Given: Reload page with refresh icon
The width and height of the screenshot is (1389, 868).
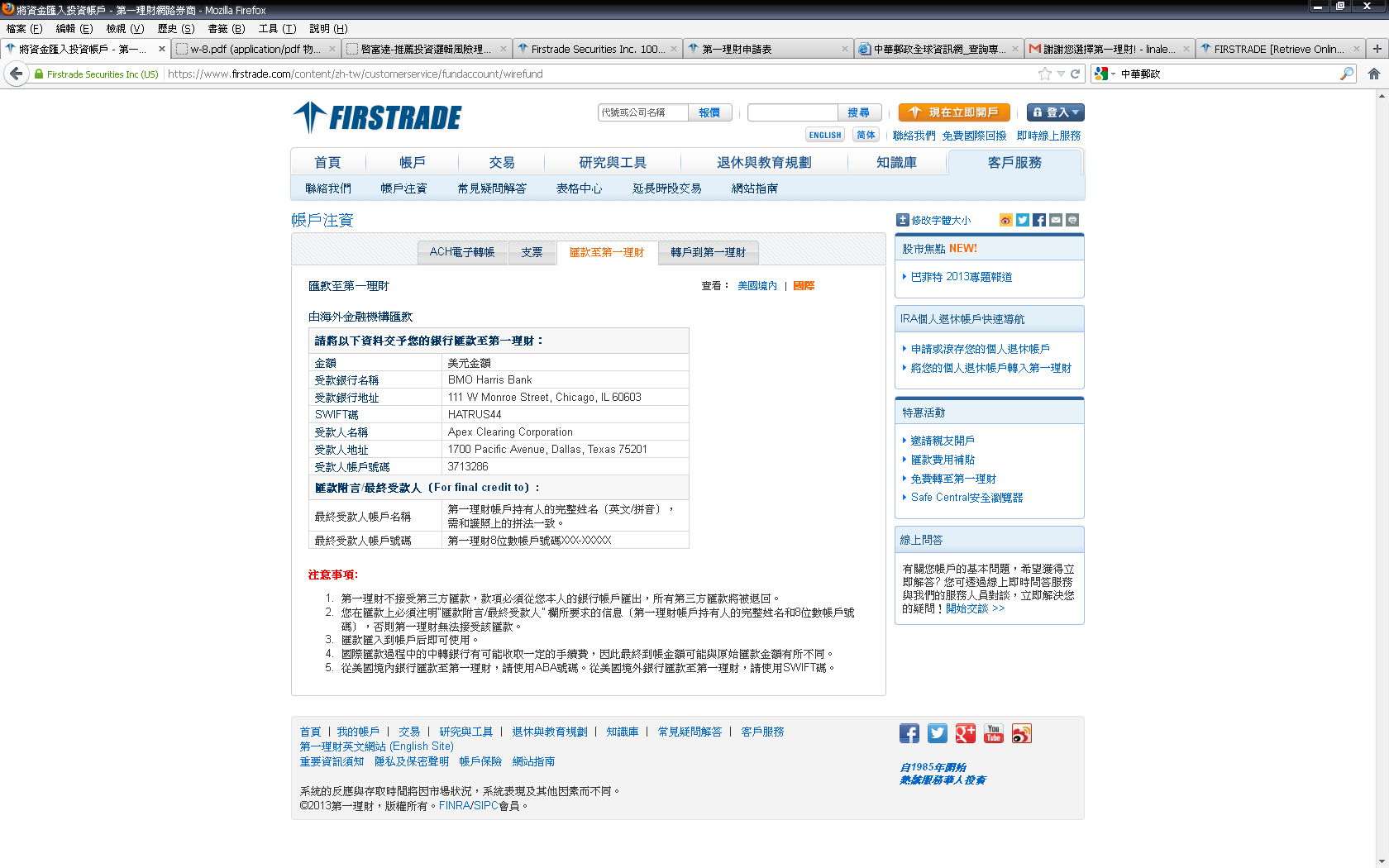Looking at the screenshot, I should tap(1076, 74).
